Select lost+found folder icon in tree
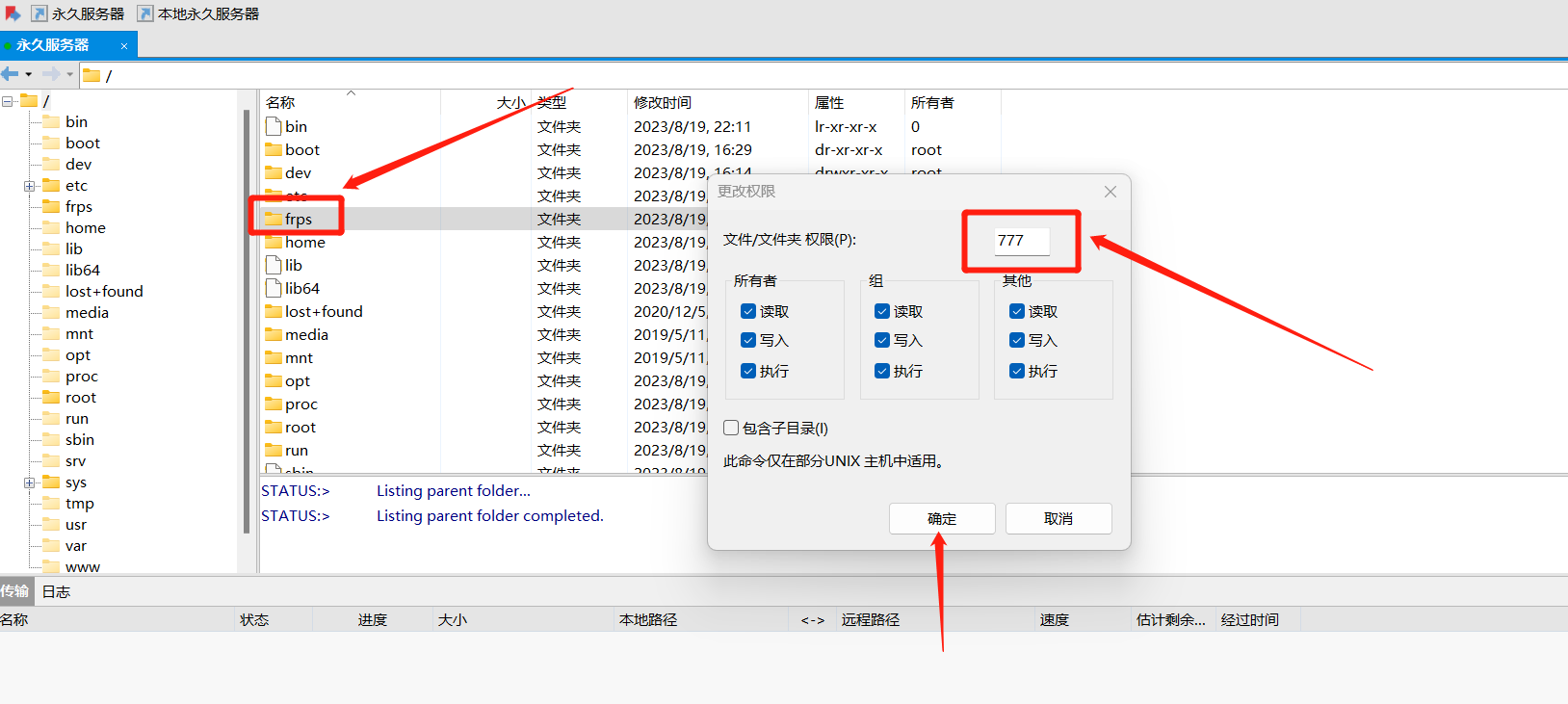 (x=51, y=291)
